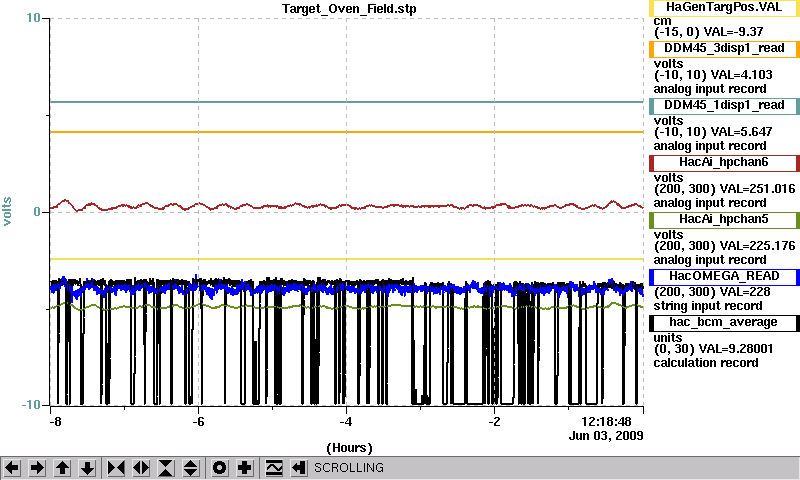The width and height of the screenshot is (800, 480).
Task: Click the 'calculation record' description text
Action: (706, 363)
